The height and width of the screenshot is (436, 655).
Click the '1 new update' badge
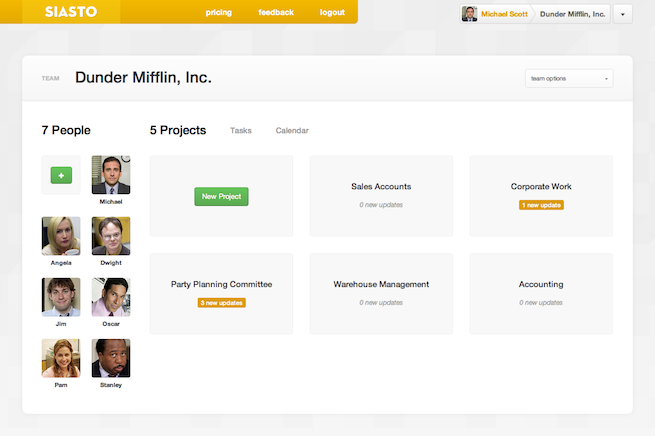[x=541, y=205]
